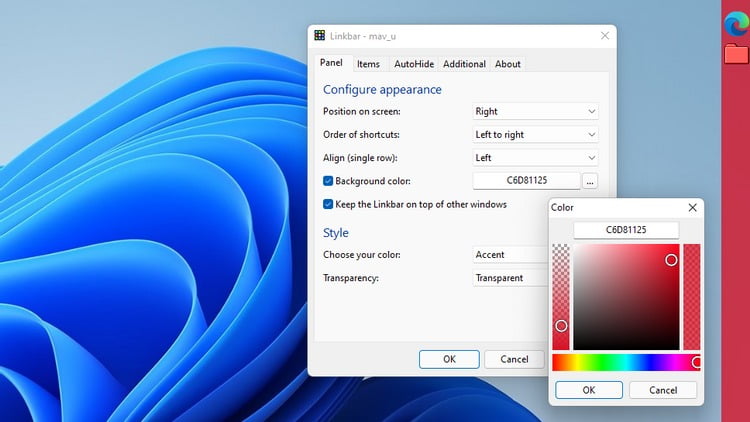750x422 pixels.
Task: Click the color preview strip in Color dialog
Action: pos(692,297)
